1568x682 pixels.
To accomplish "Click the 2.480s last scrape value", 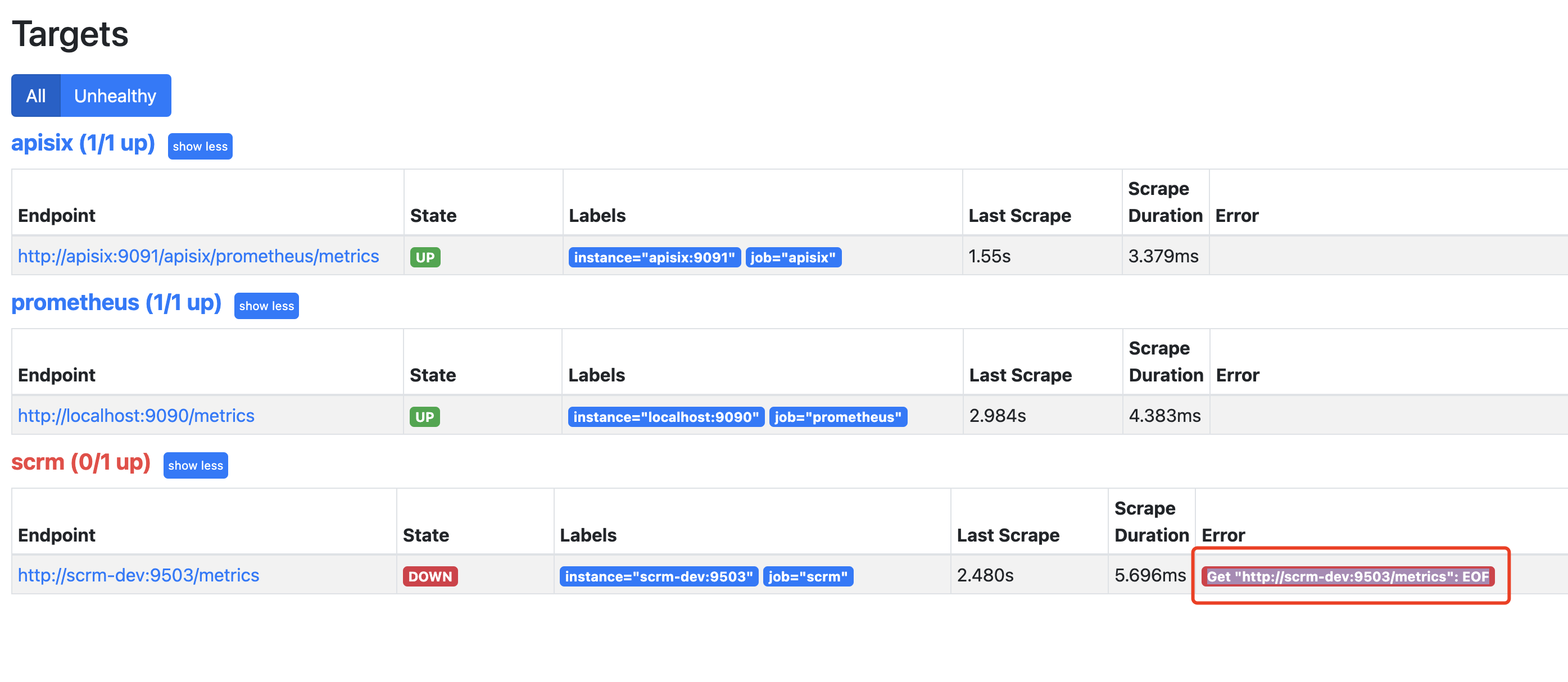I will [985, 575].
